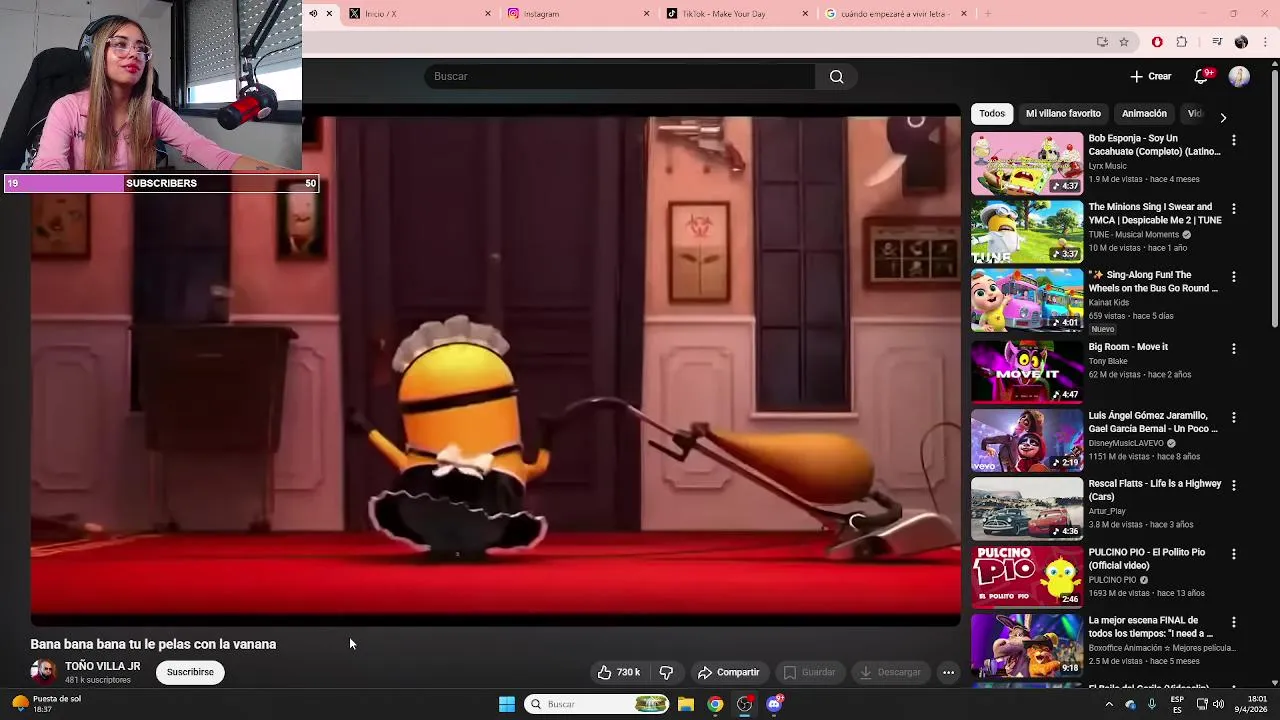1280x720 pixels.
Task: Select the Todos filter chip
Action: coord(992,113)
